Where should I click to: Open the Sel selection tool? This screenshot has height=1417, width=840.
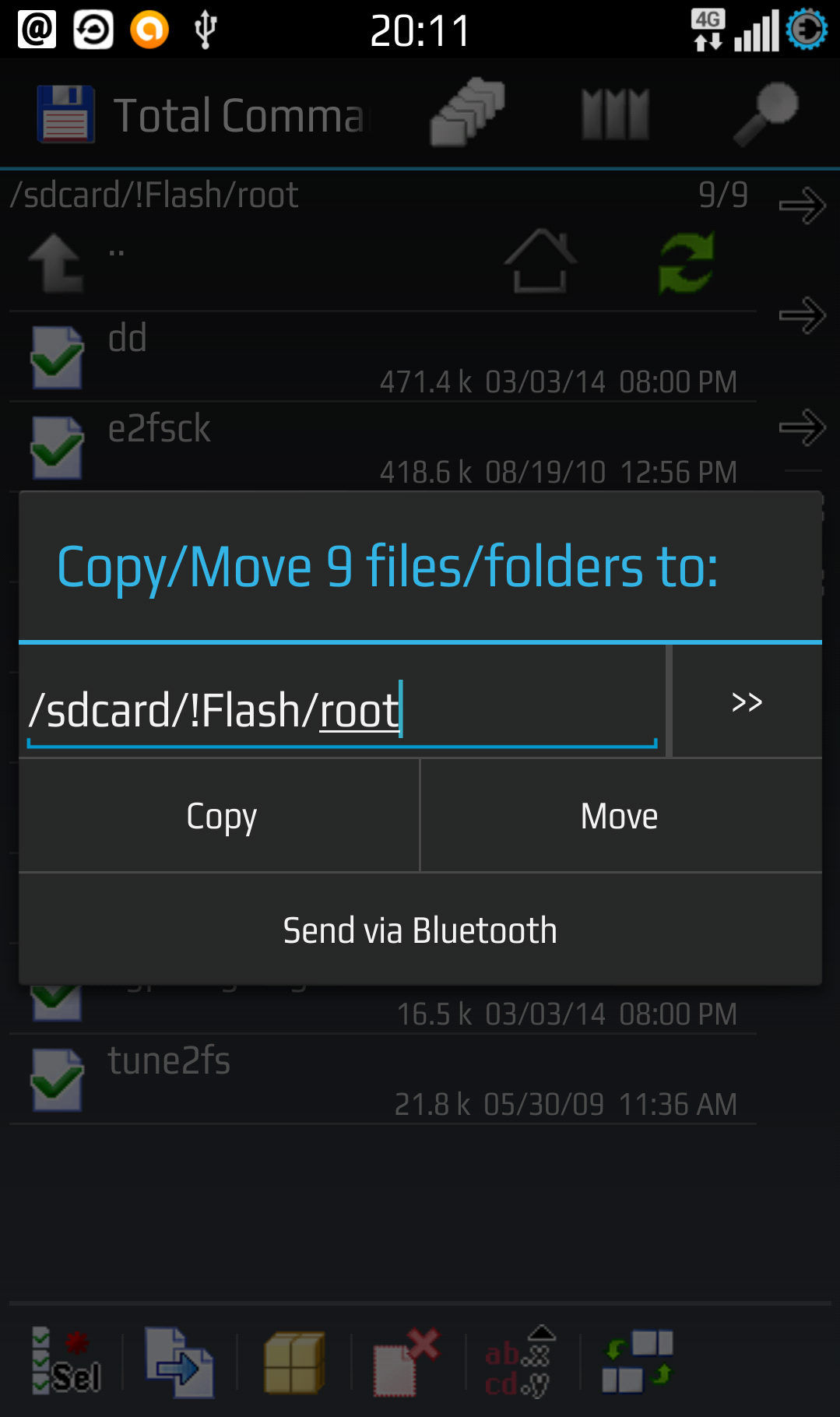(x=66, y=1362)
